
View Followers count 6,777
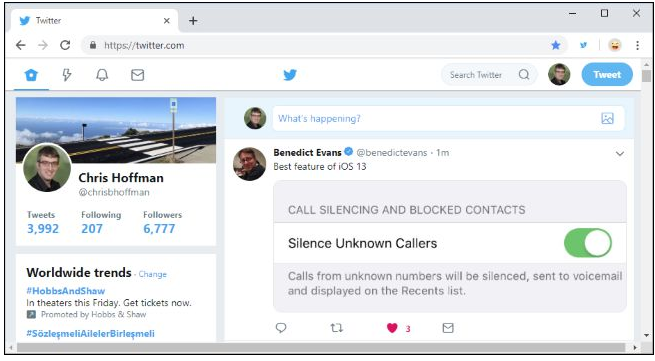pos(159,229)
